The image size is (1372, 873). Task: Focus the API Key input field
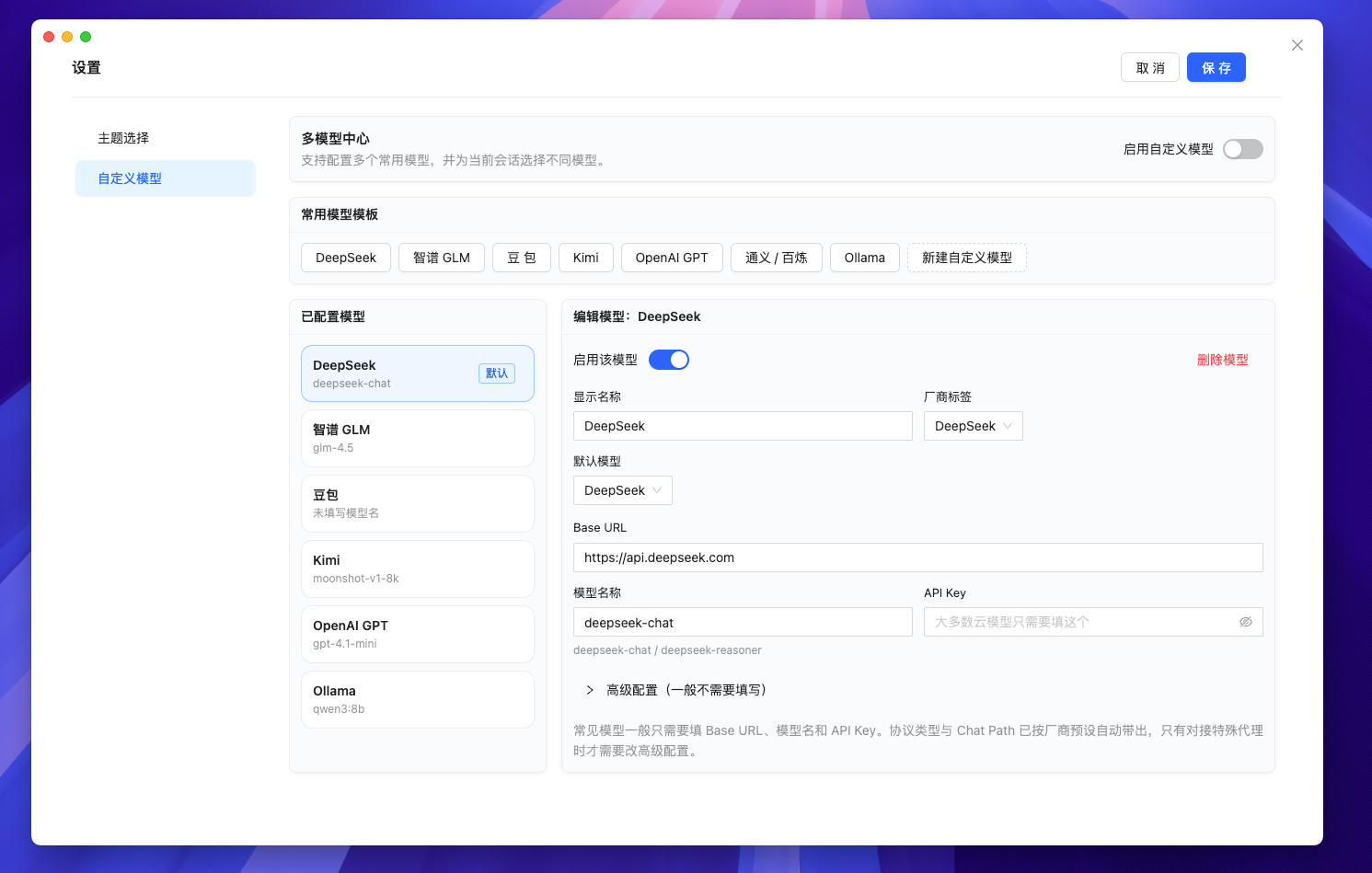coord(1093,622)
